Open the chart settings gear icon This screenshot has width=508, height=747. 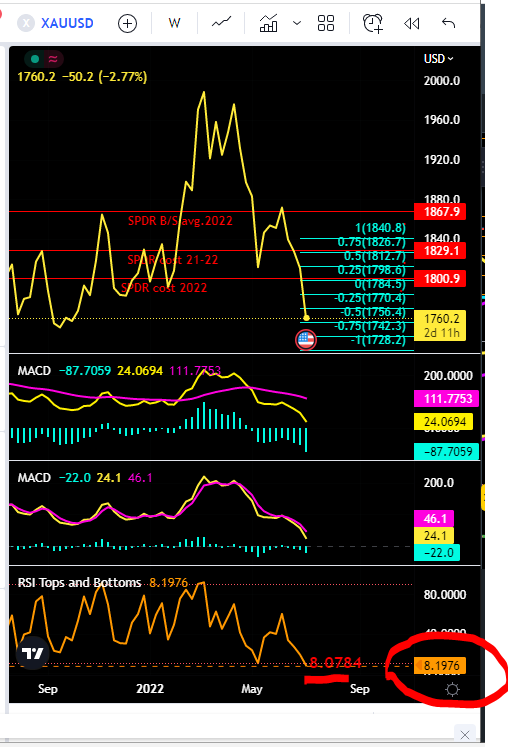(x=452, y=689)
